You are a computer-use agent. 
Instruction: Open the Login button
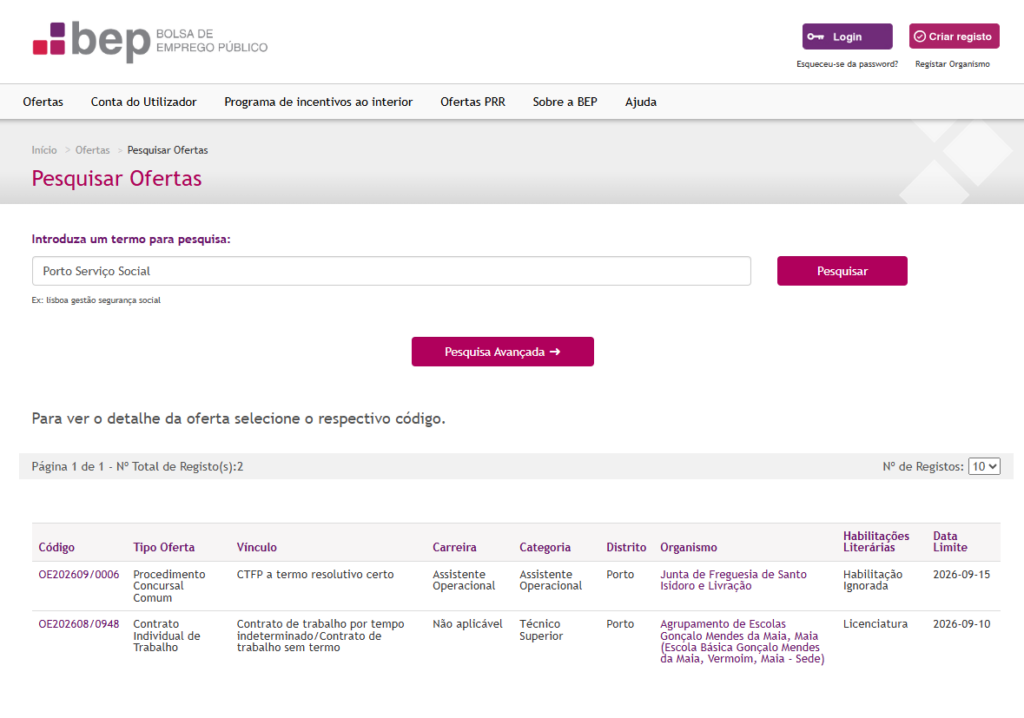pos(847,37)
